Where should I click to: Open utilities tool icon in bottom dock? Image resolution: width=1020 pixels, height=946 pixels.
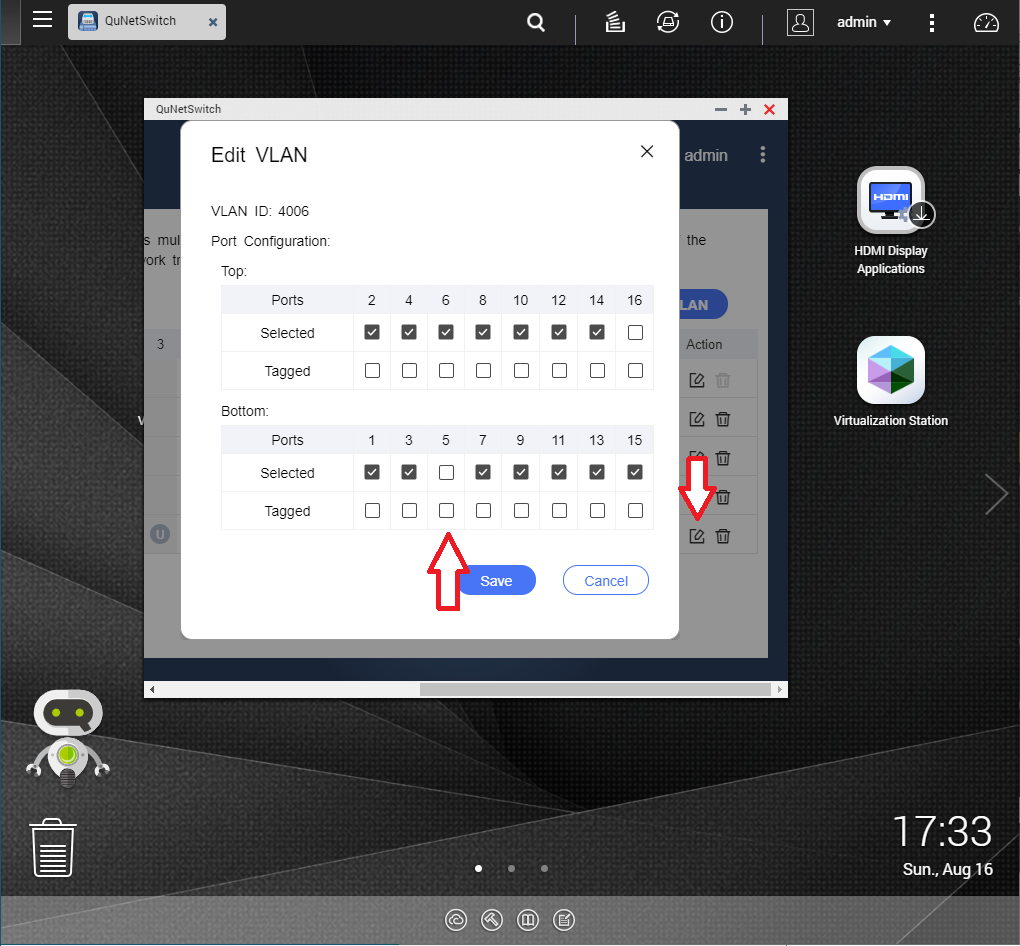coord(492,920)
